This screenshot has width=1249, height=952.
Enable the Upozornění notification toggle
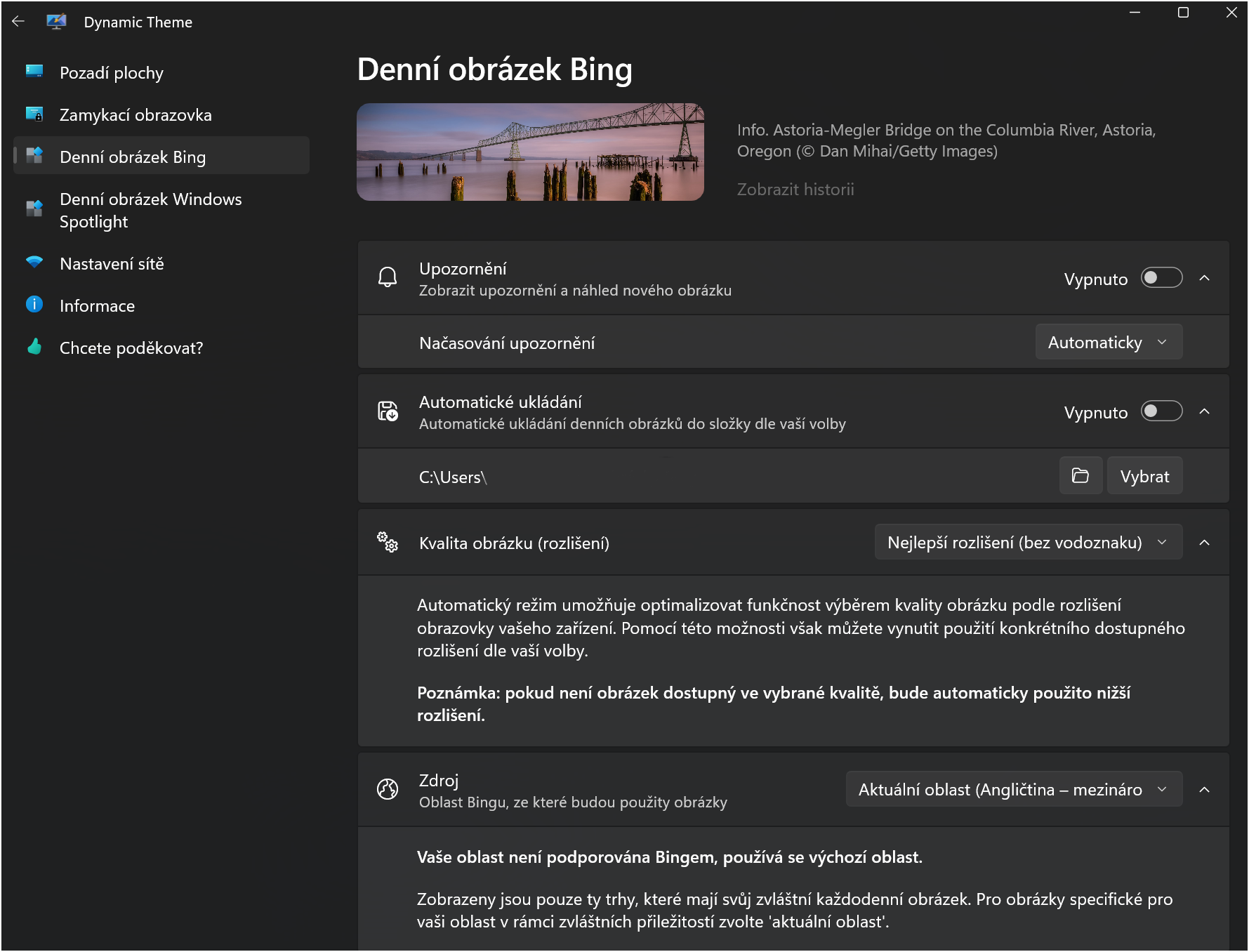pos(1161,278)
